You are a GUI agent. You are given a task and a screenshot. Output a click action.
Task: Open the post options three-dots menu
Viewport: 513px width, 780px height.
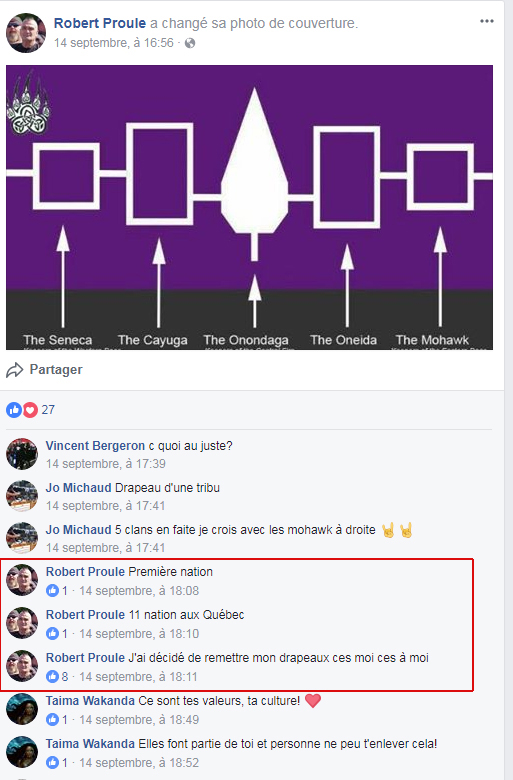coord(487,21)
